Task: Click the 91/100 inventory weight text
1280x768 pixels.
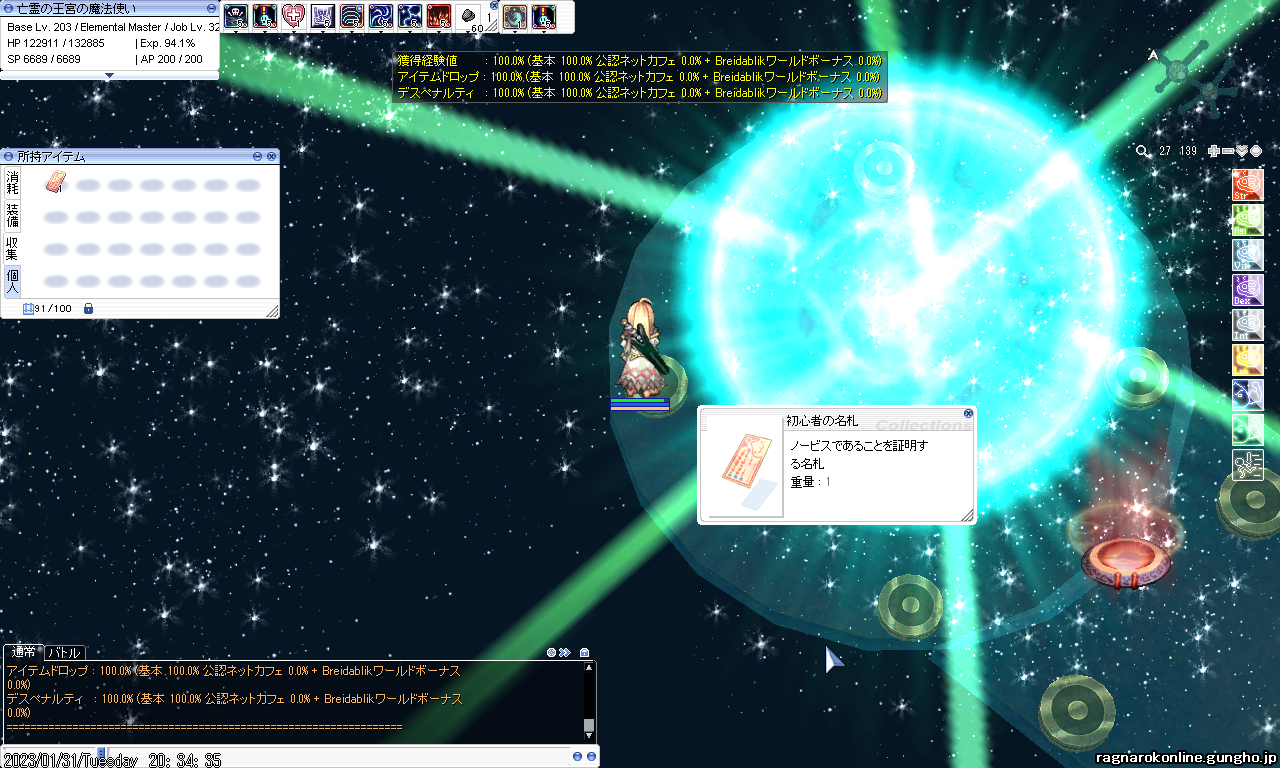Action: point(53,309)
